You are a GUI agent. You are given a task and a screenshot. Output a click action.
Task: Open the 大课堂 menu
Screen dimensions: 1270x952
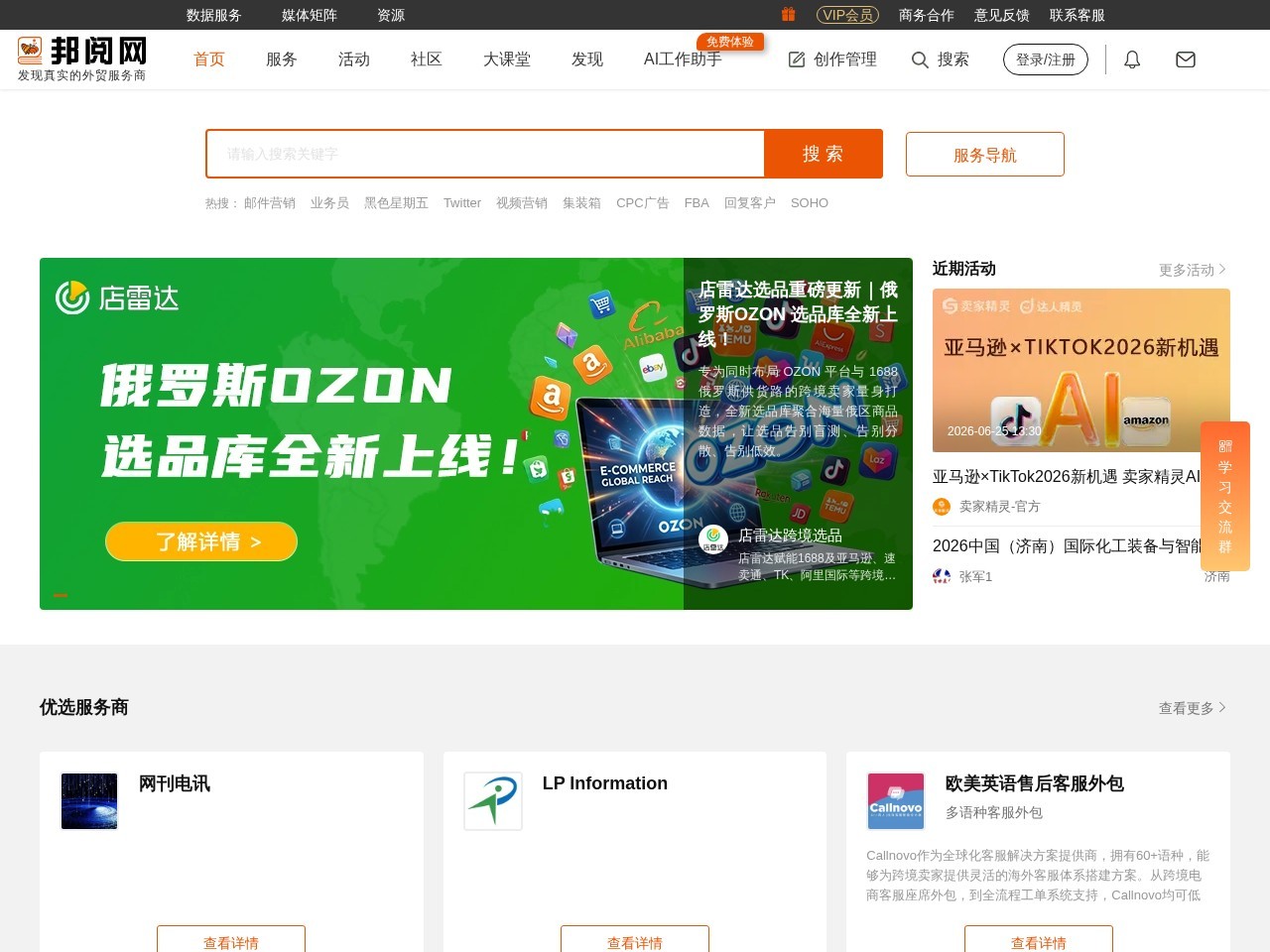tap(507, 59)
